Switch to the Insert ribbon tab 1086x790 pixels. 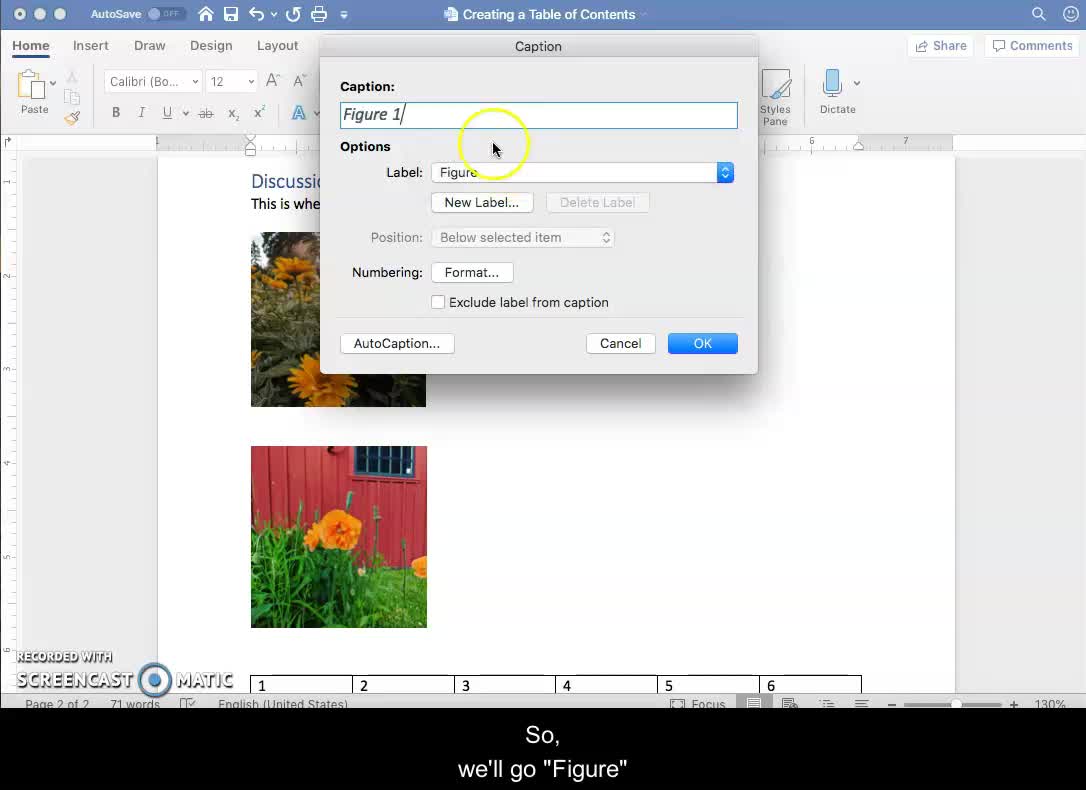(90, 46)
